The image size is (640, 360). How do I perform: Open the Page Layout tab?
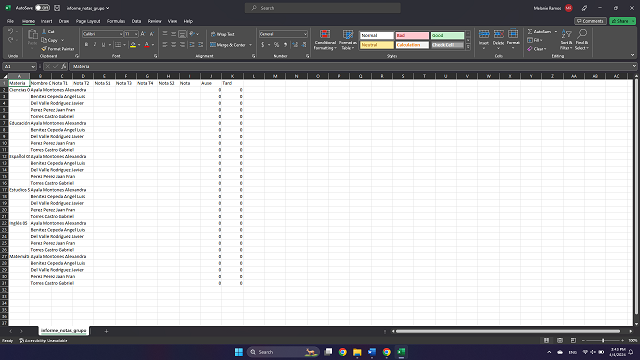(88, 21)
